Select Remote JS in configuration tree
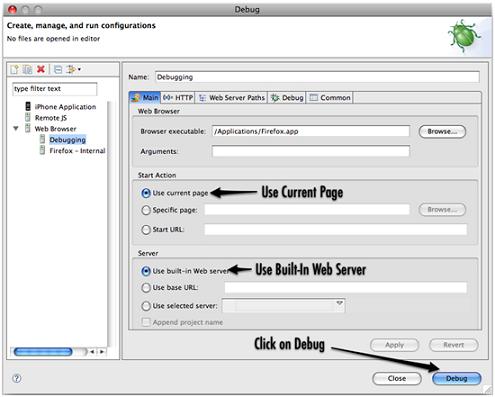Screen dimensions: 495x397 (51, 118)
